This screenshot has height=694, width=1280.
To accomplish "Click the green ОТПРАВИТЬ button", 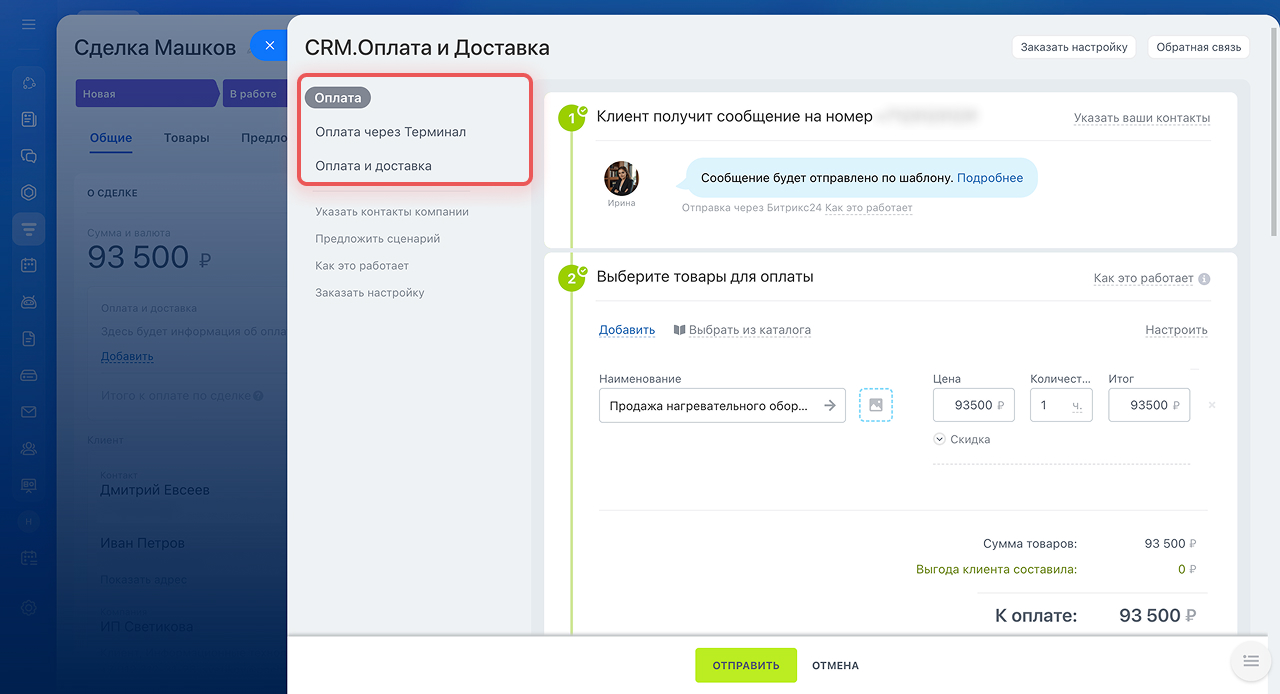I will [746, 665].
